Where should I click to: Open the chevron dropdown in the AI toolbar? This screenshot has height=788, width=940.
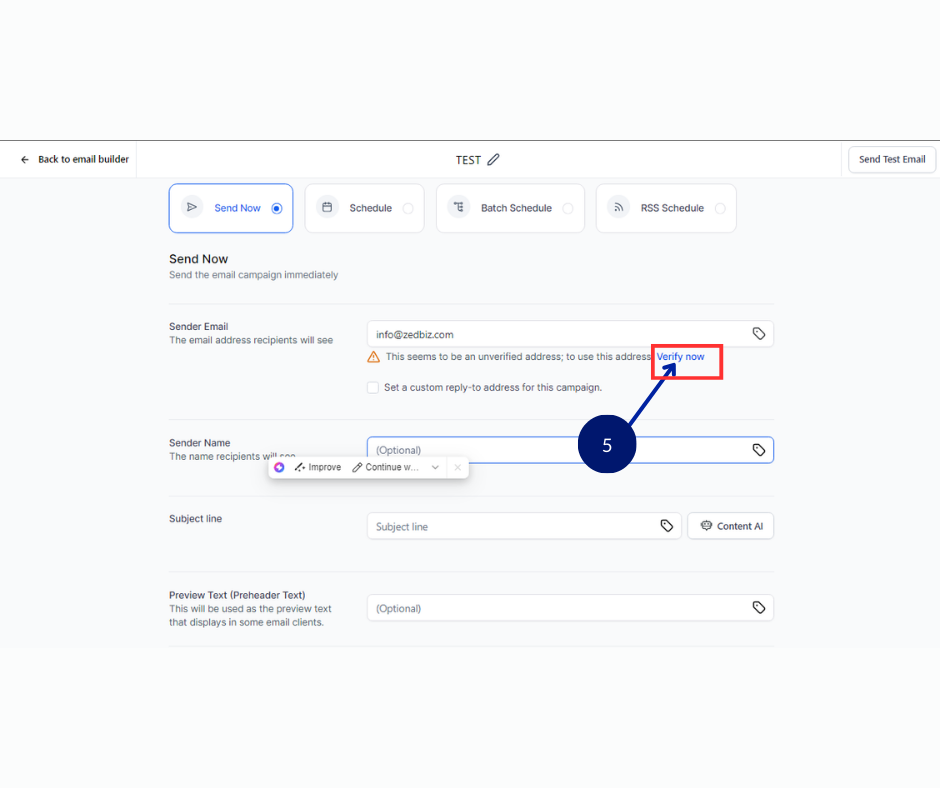[435, 467]
